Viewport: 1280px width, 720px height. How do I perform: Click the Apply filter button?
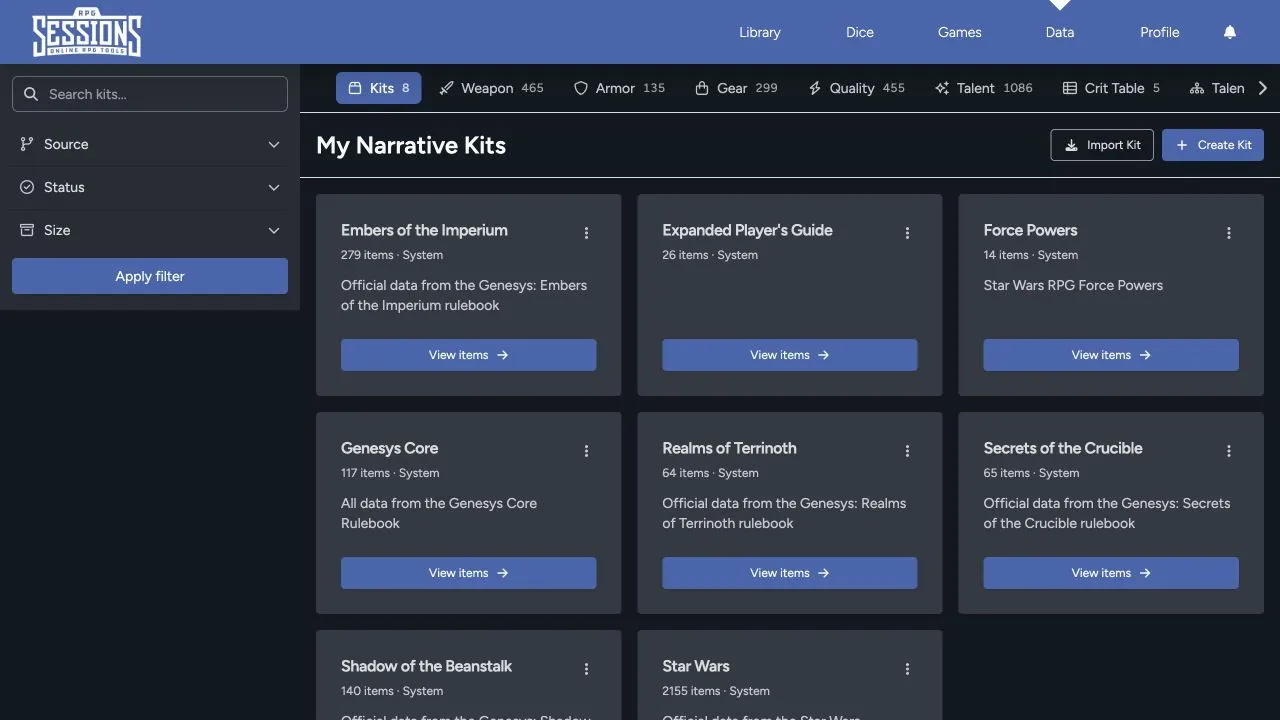[x=150, y=276]
